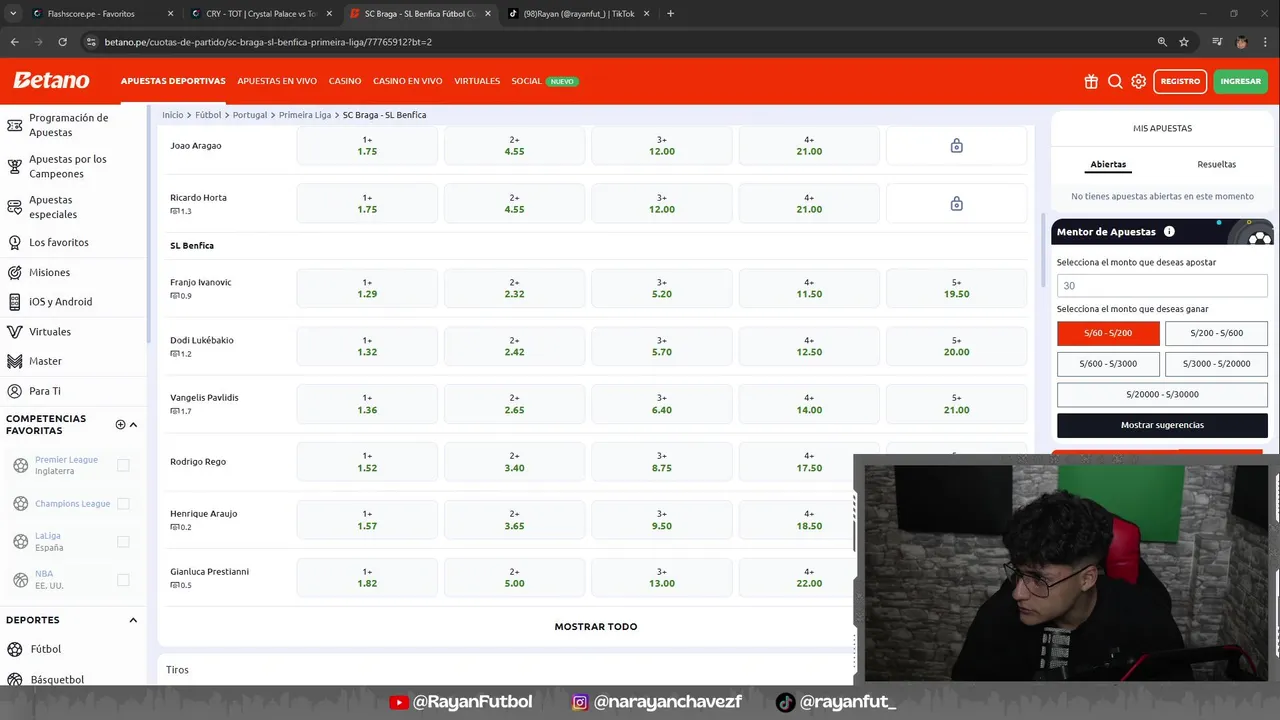This screenshot has height=720, width=1280.
Task: Click the Misiones target icon
Action: pos(14,272)
